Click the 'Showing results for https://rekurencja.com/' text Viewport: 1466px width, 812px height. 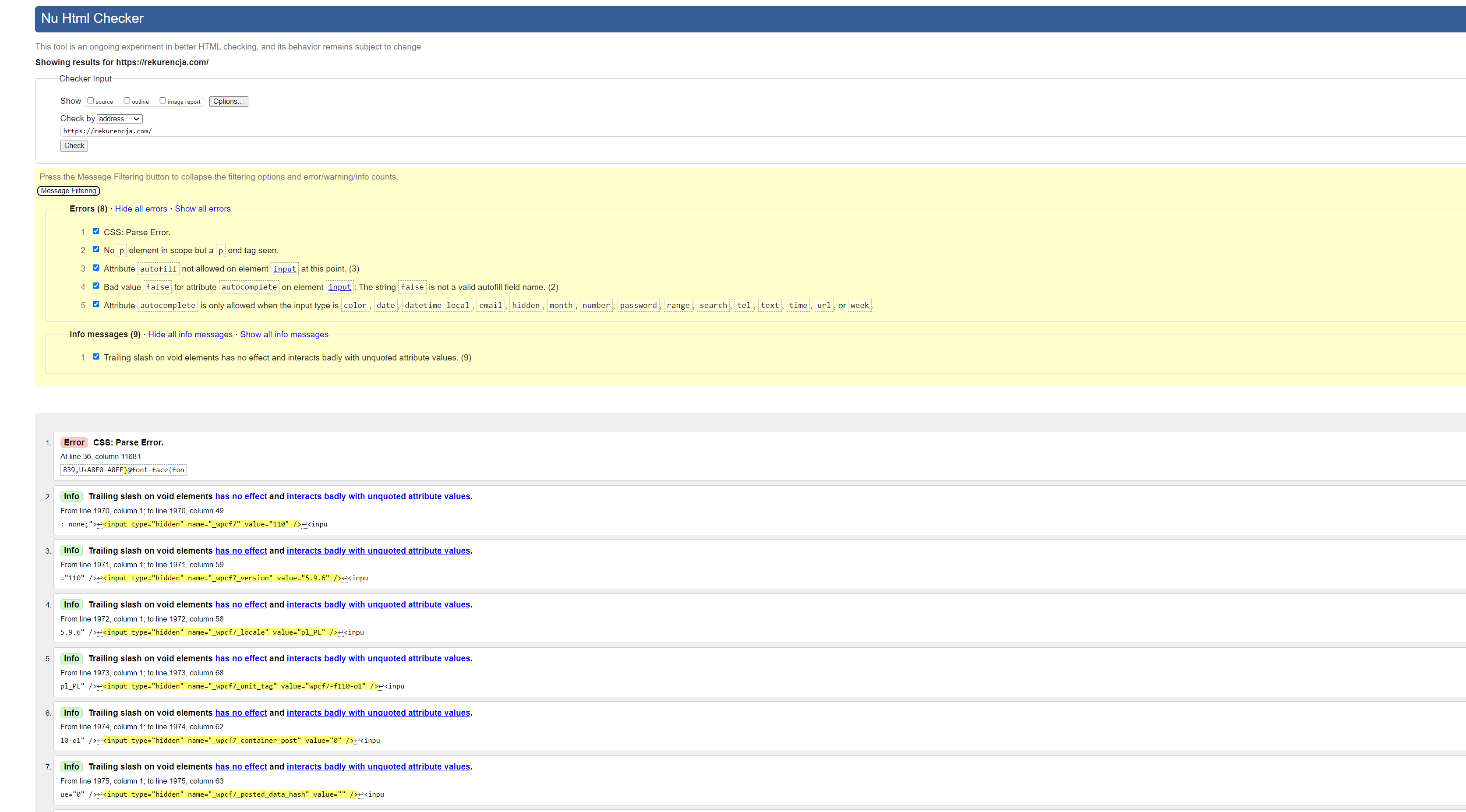(x=122, y=63)
